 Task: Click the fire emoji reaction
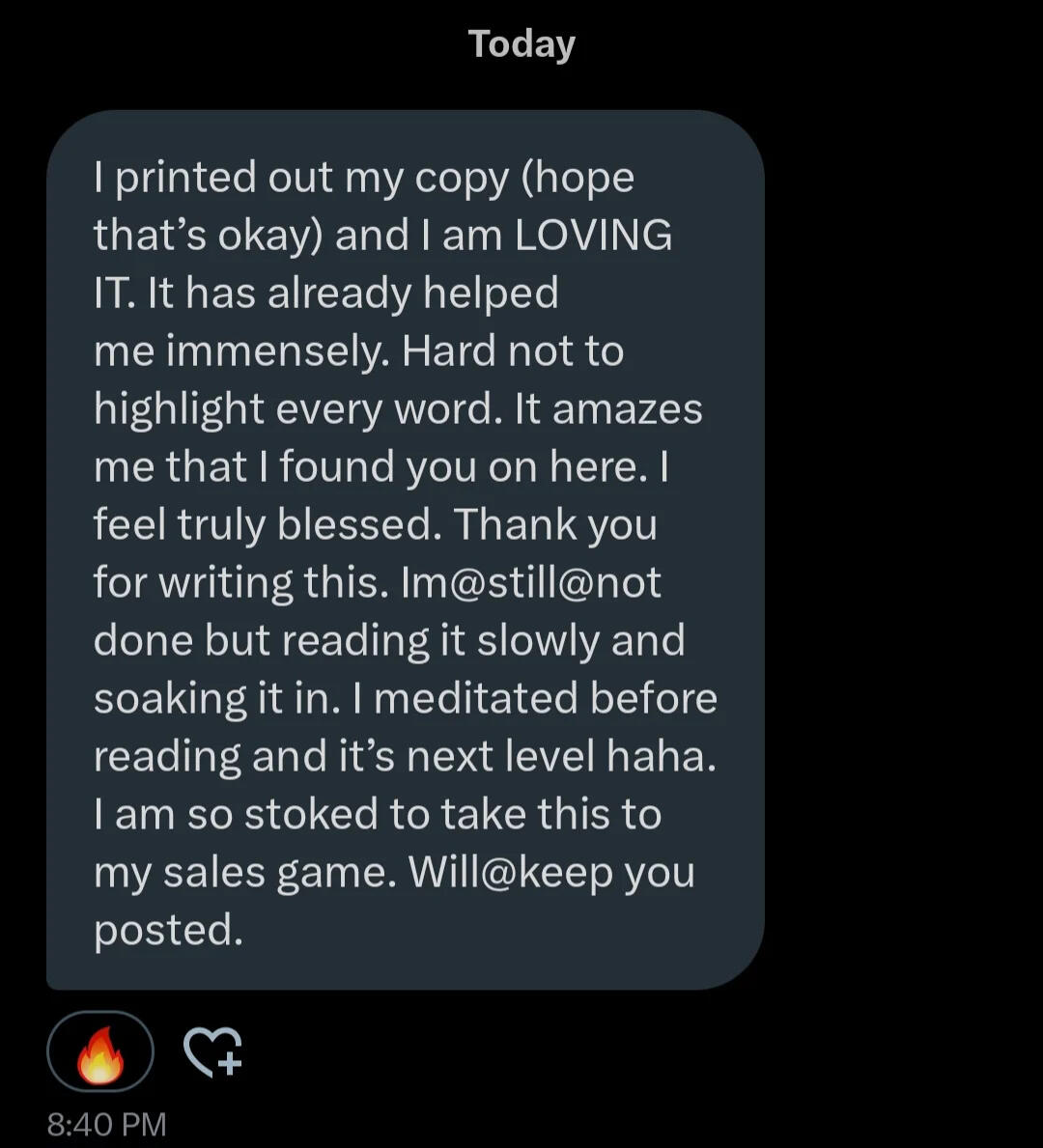100,1051
